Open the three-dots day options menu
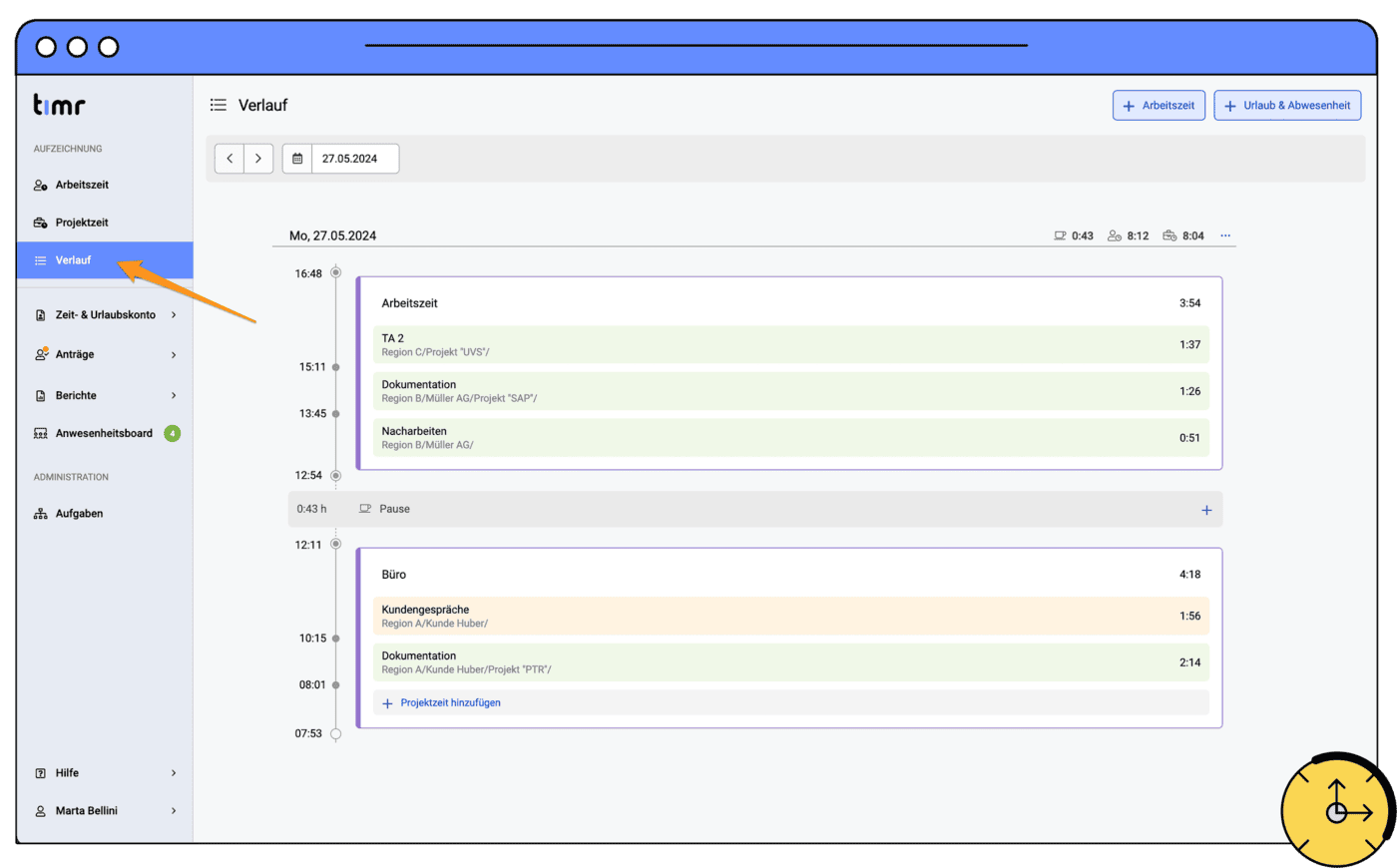Viewport: 1397px width, 868px height. [x=1225, y=236]
